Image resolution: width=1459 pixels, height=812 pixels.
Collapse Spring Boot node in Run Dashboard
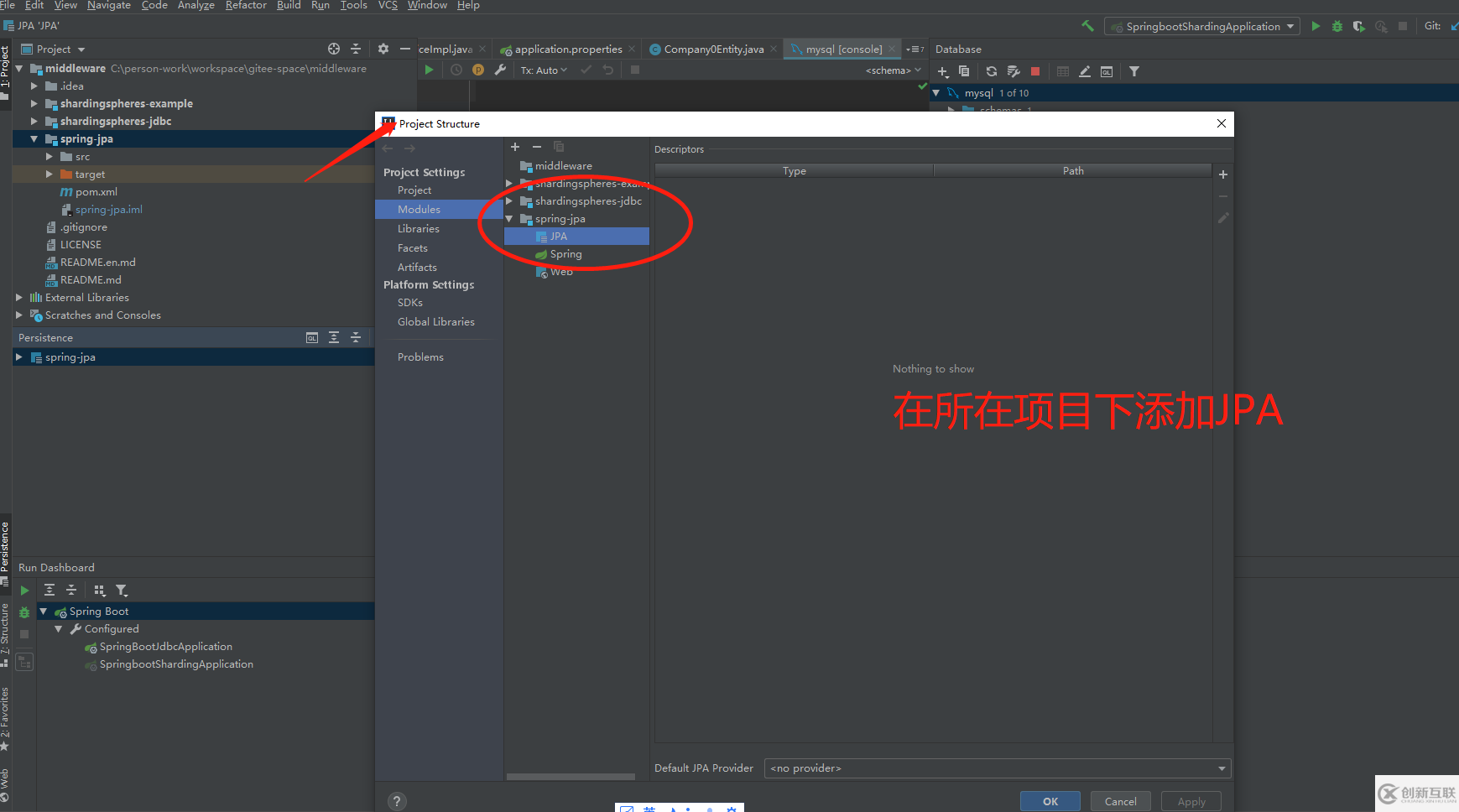coord(44,612)
